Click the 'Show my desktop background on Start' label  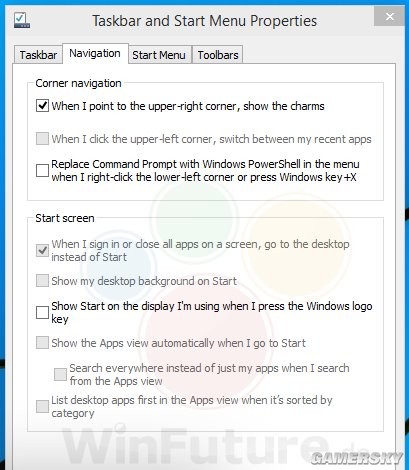point(144,281)
